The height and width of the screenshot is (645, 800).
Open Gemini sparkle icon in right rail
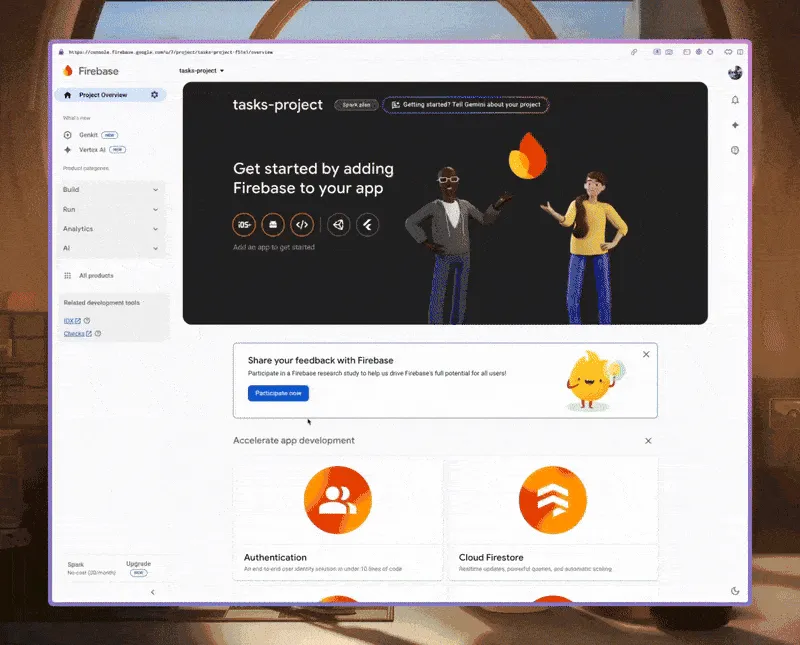735,125
